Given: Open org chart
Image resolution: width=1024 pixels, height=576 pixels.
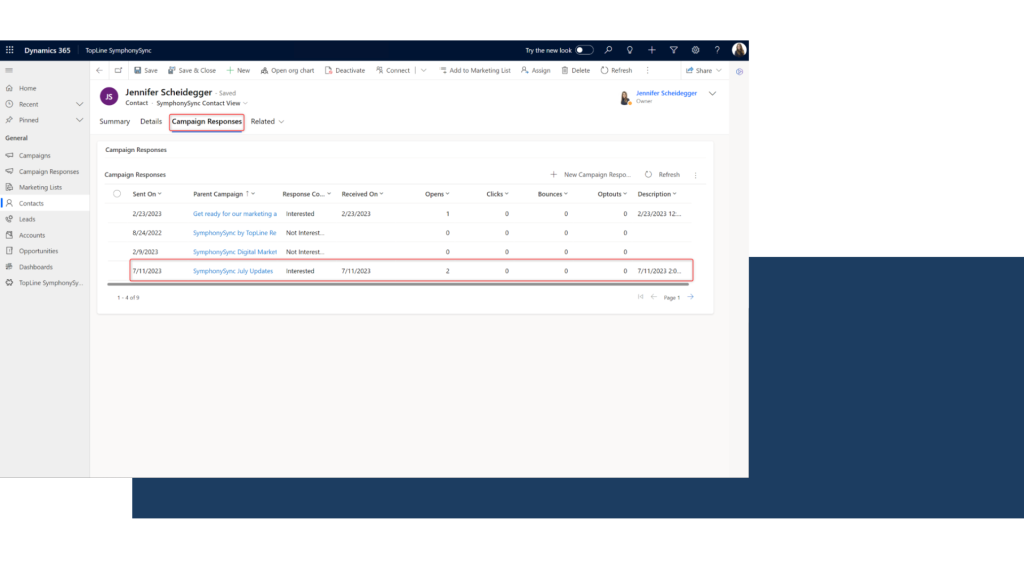Looking at the screenshot, I should click(287, 70).
